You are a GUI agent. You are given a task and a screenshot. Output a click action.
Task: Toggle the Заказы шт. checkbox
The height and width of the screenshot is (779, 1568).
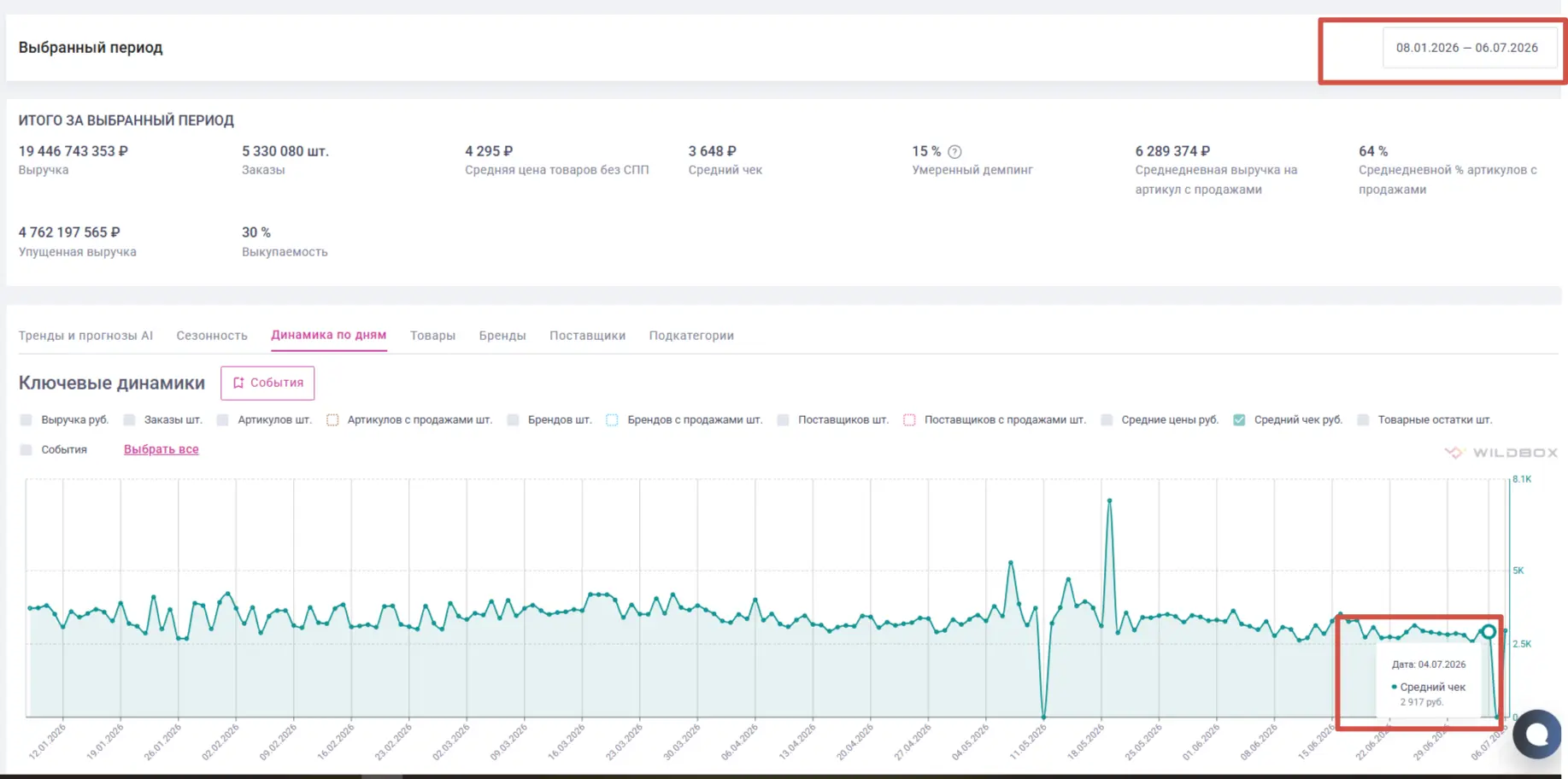pyautogui.click(x=129, y=419)
